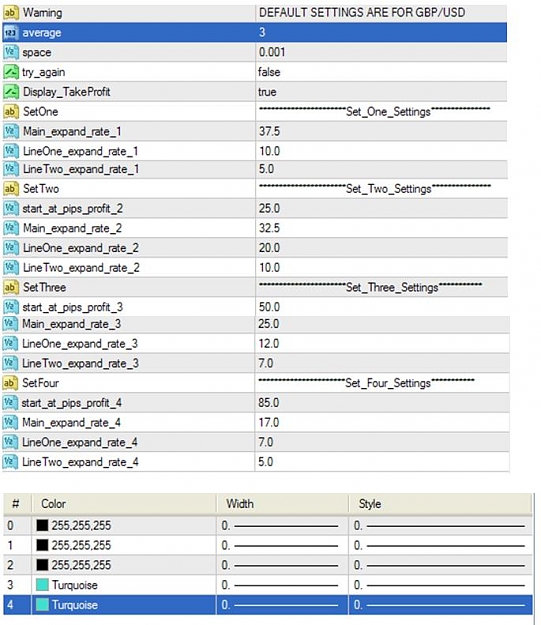Click the integer icon next to average
Viewport: 541px width, 625px height.
10,33
